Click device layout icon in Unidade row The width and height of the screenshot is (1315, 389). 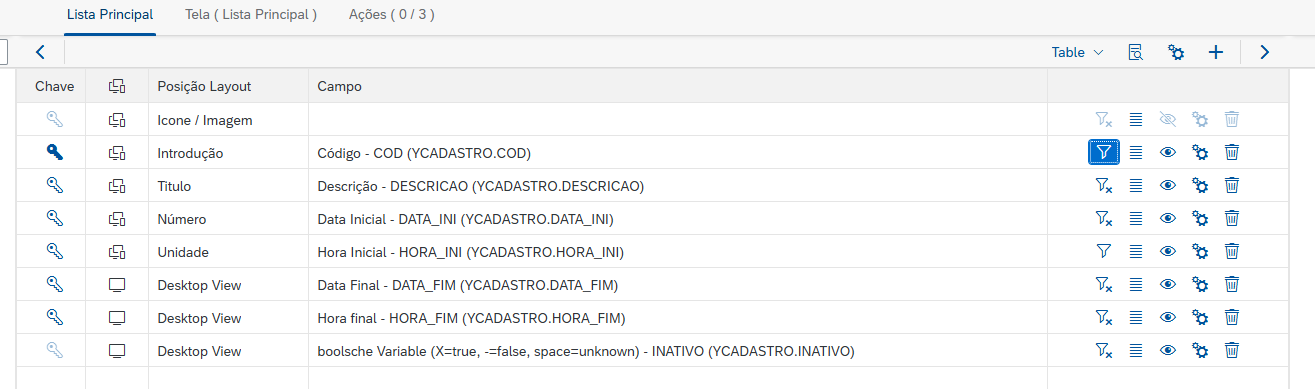[117, 252]
